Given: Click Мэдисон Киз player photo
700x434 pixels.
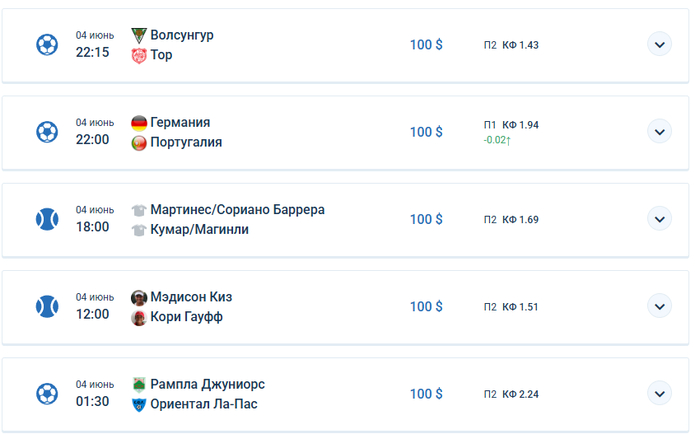Looking at the screenshot, I should click(139, 297).
